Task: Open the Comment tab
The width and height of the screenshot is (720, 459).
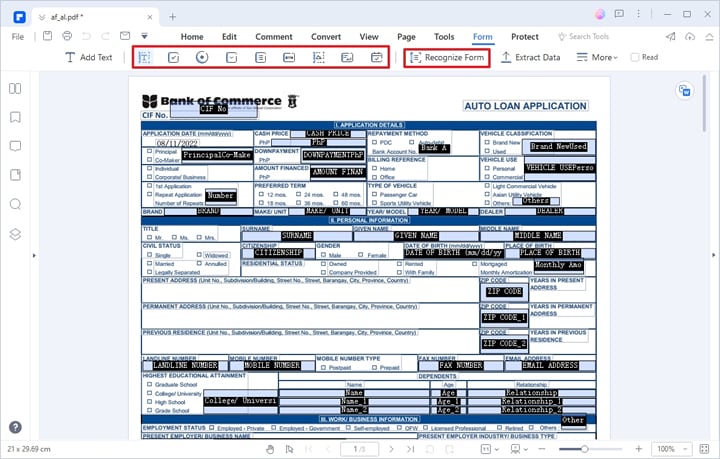Action: tap(274, 37)
